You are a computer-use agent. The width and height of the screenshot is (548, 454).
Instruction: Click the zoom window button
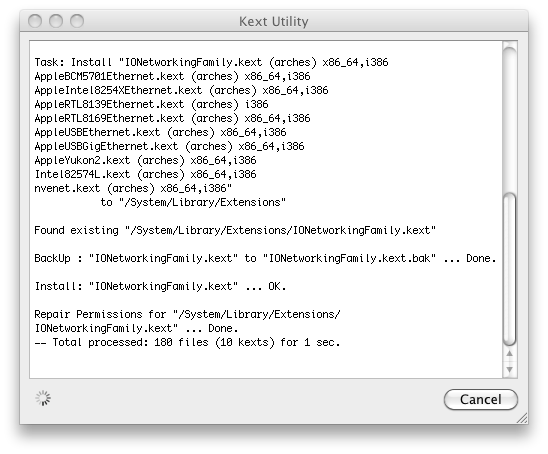(77, 21)
